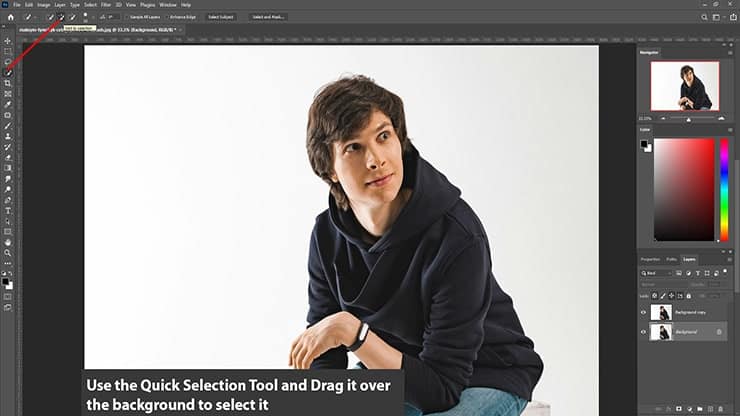Pick a color in the red color field

pos(684,190)
